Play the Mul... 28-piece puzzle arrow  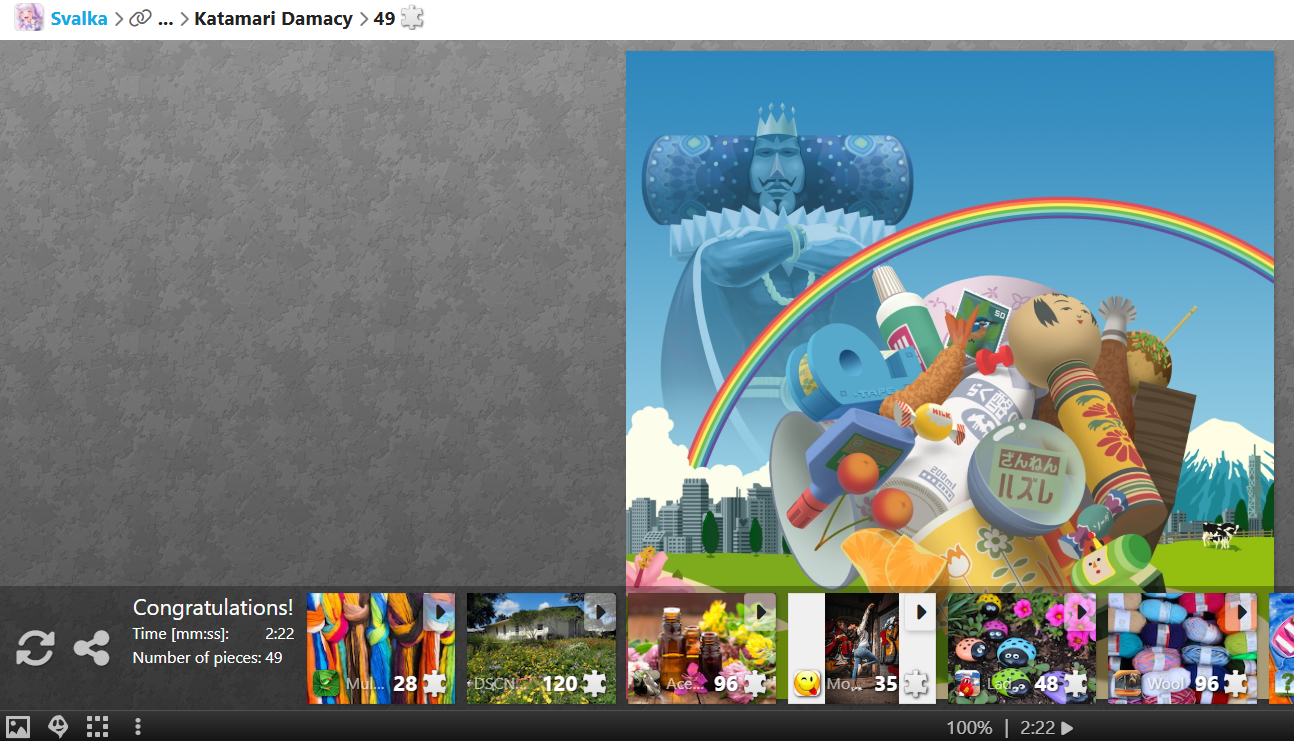pos(439,611)
